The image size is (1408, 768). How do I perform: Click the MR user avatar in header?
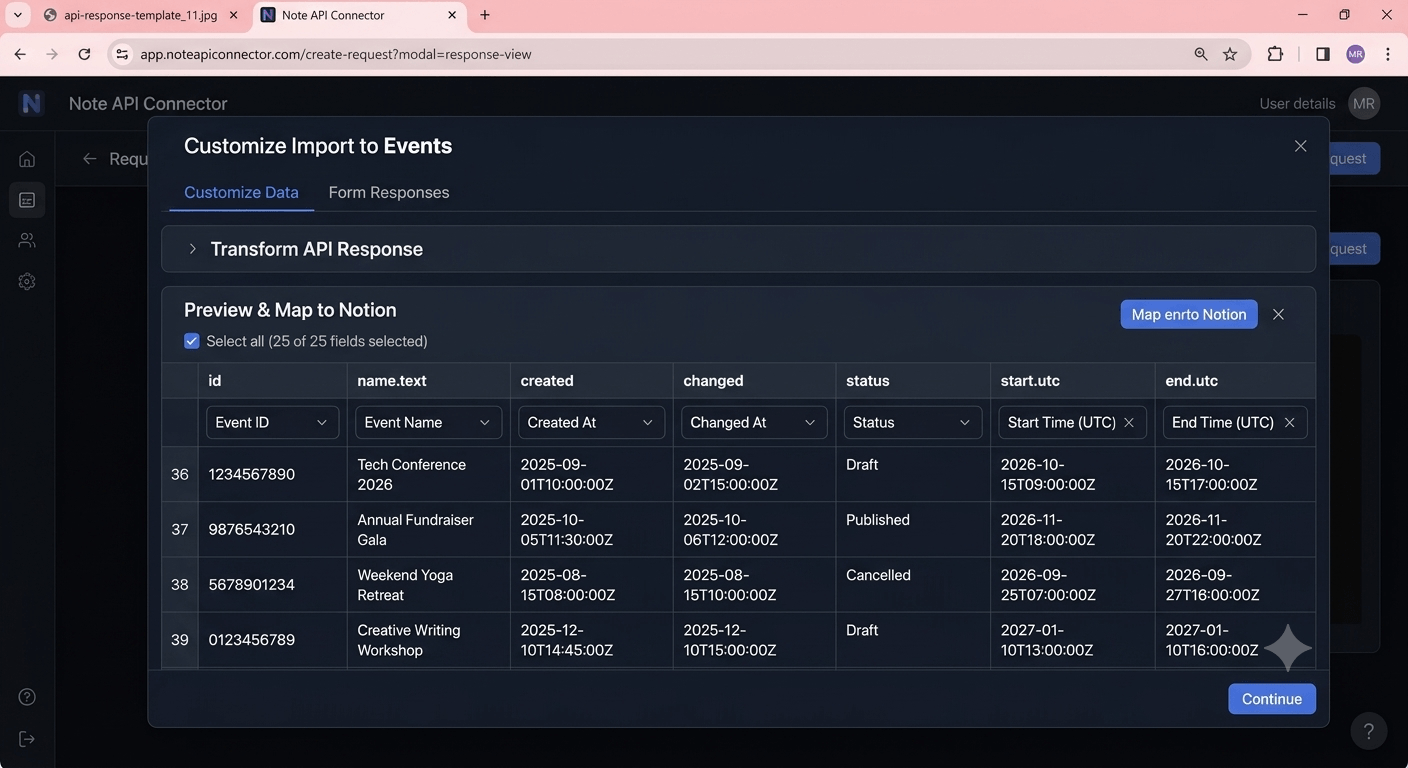[1364, 103]
